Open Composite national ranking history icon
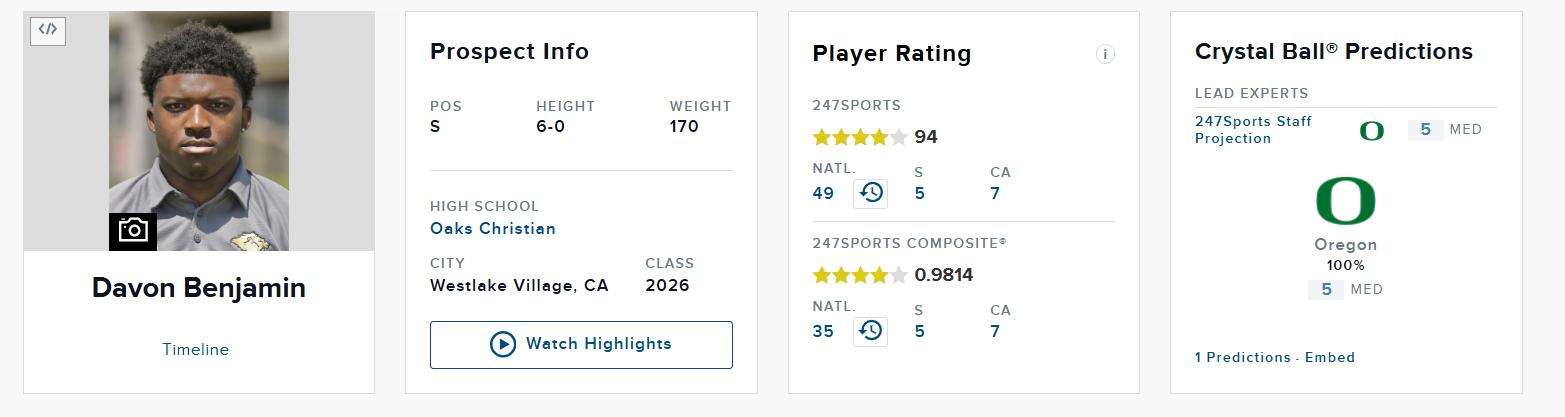 pyautogui.click(x=871, y=330)
